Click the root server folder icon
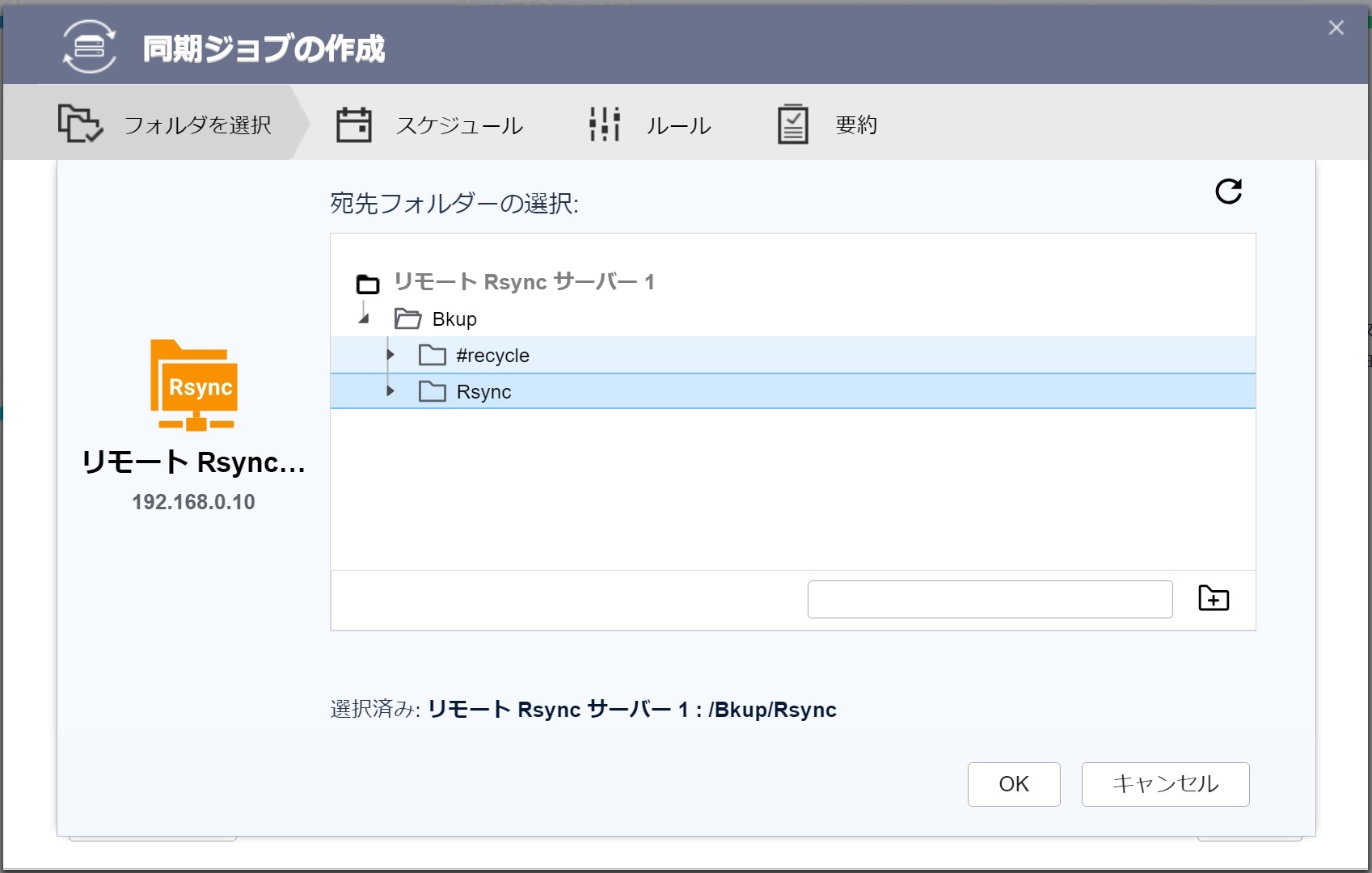This screenshot has width=1372, height=873. click(x=368, y=283)
